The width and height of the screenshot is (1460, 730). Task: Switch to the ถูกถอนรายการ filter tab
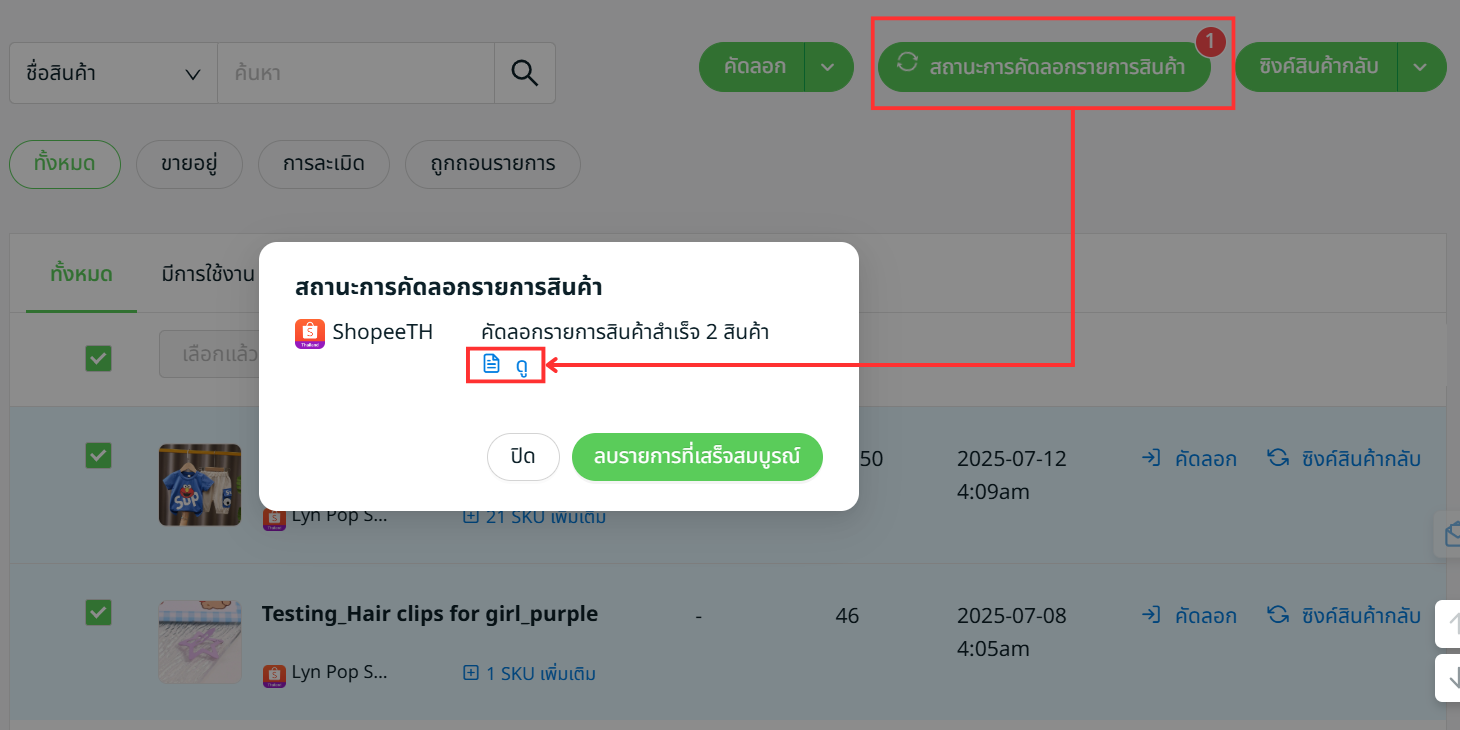492,163
